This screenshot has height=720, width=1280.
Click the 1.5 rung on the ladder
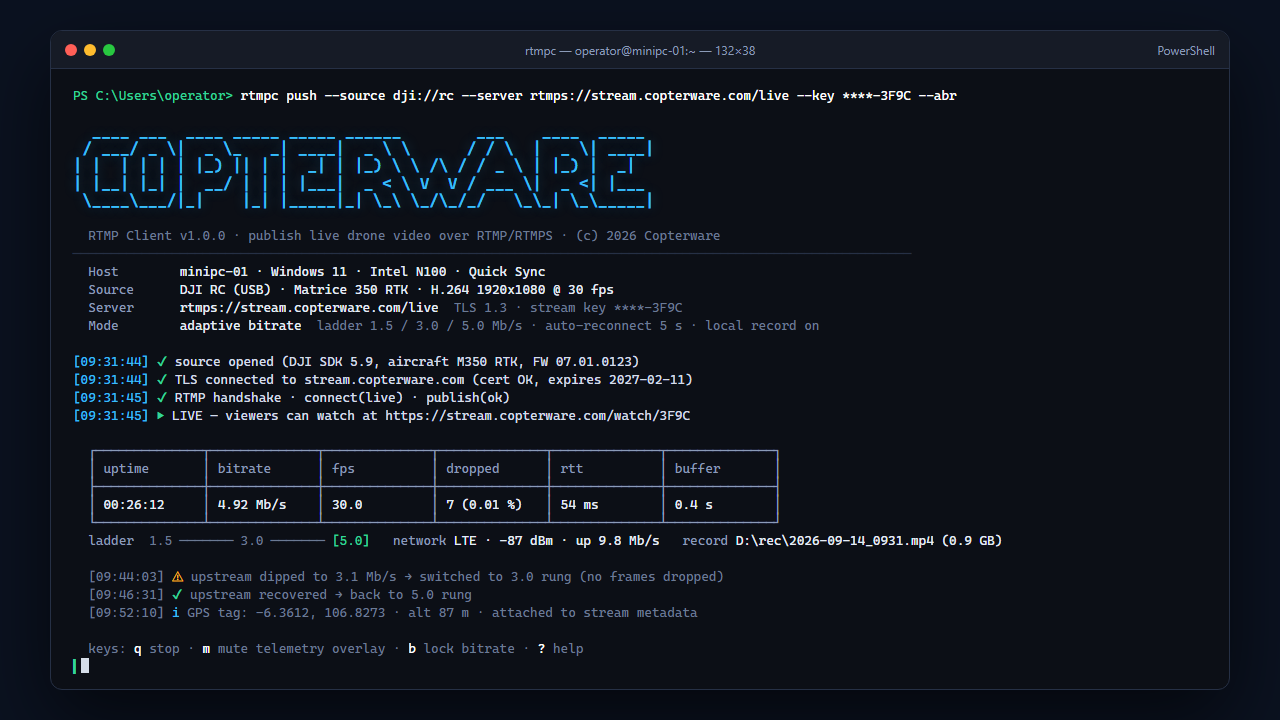[x=161, y=541]
